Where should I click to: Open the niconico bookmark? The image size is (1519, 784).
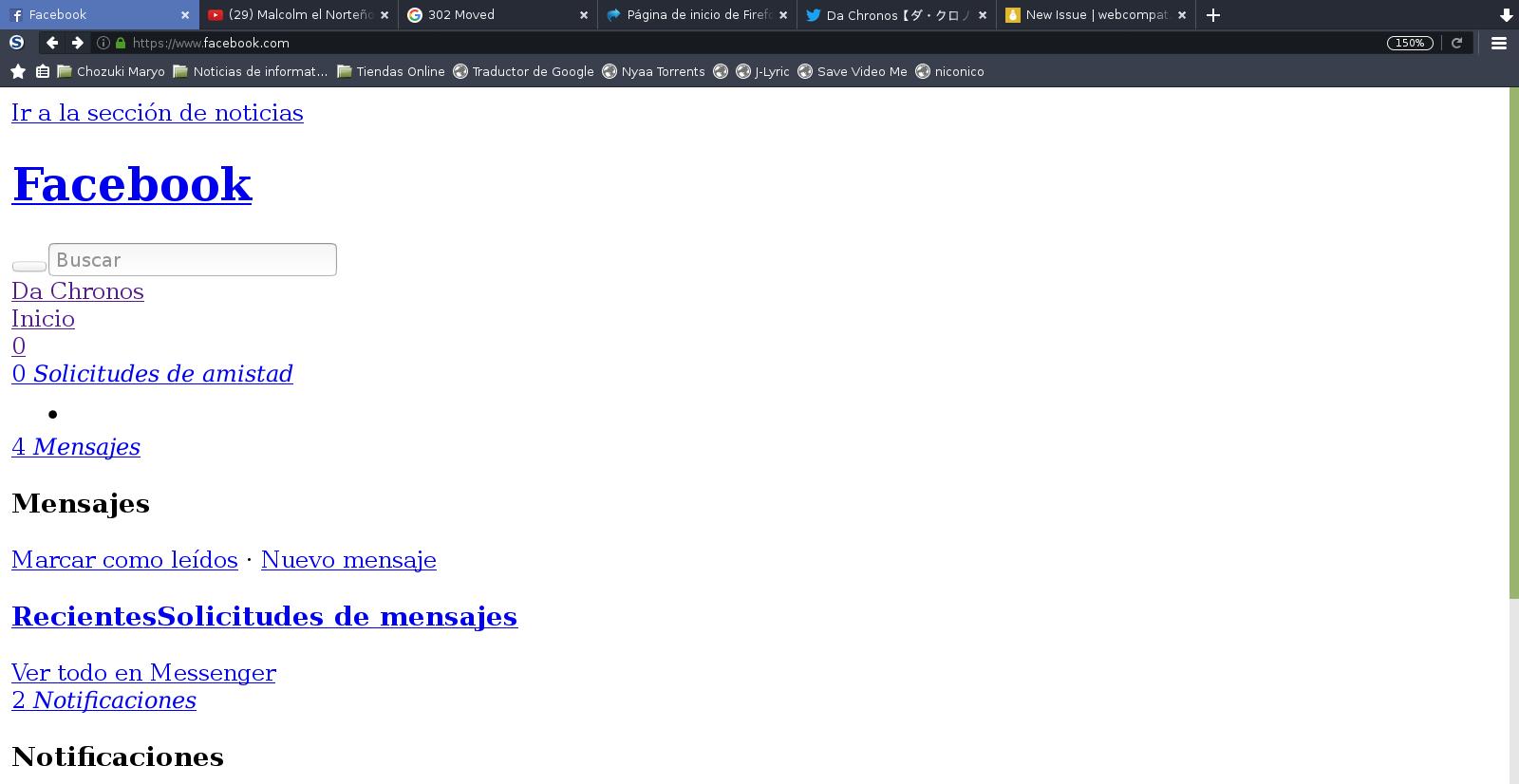click(x=949, y=71)
